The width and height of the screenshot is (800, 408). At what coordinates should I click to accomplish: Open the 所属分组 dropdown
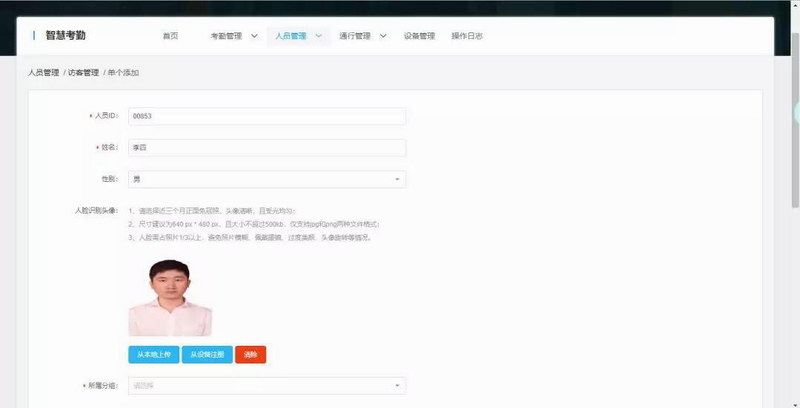click(x=266, y=385)
